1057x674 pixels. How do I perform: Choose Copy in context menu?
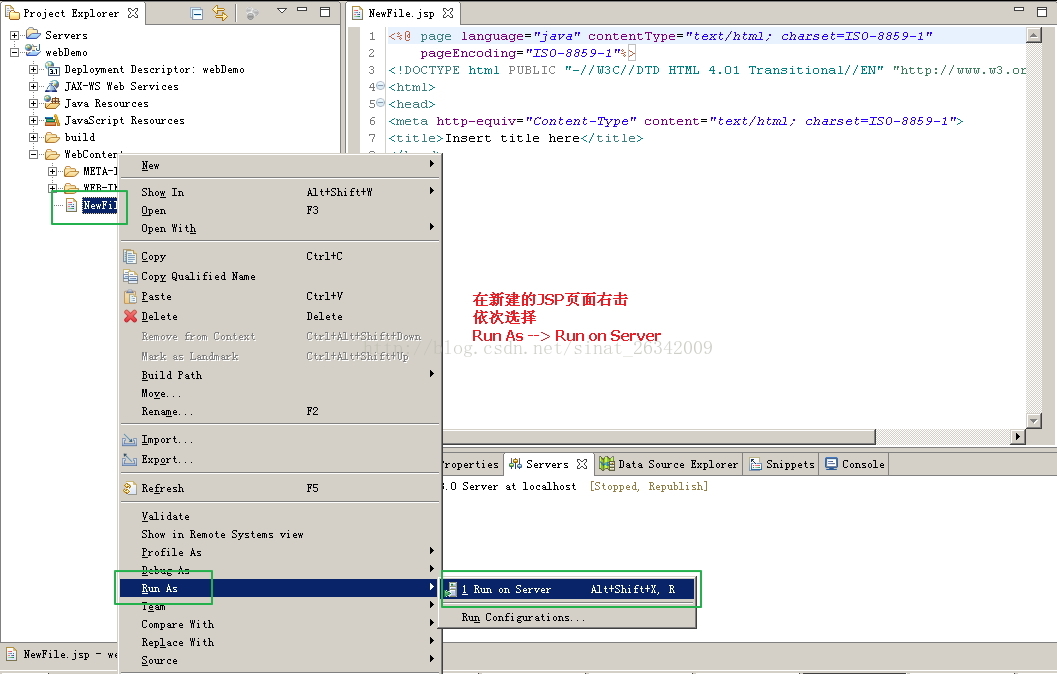(280, 256)
